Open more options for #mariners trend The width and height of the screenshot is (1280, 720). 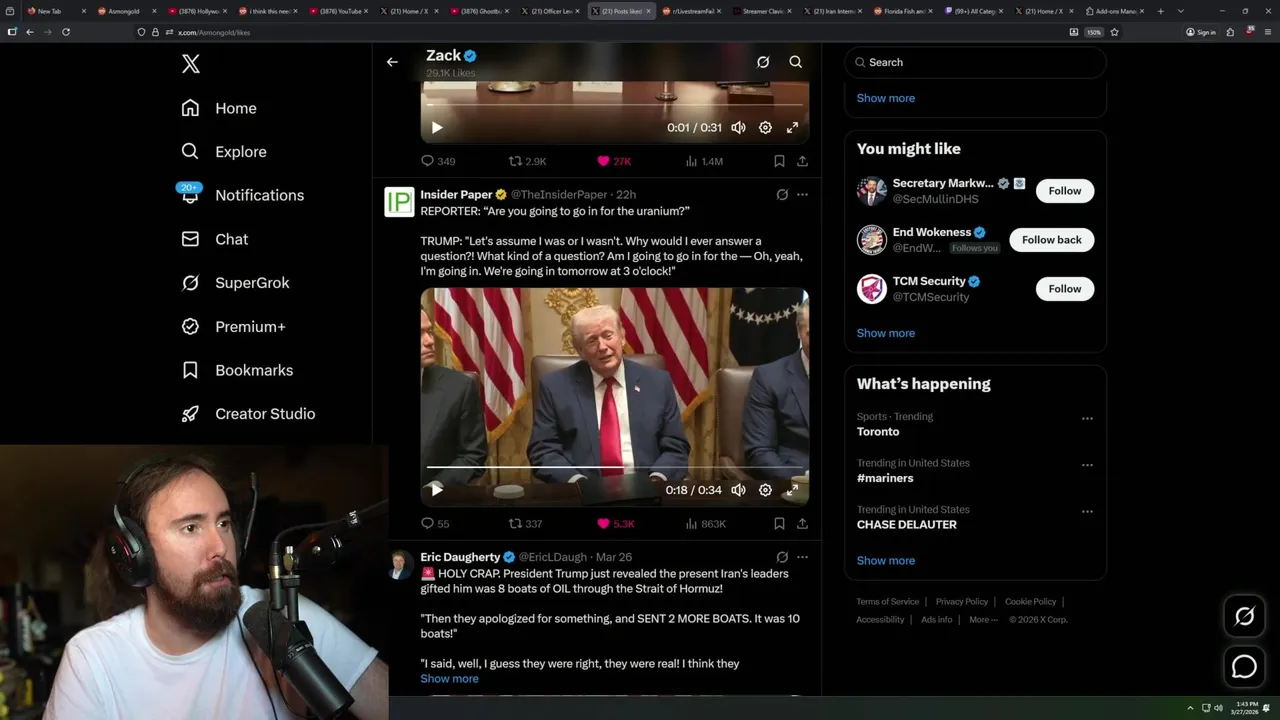(1087, 465)
